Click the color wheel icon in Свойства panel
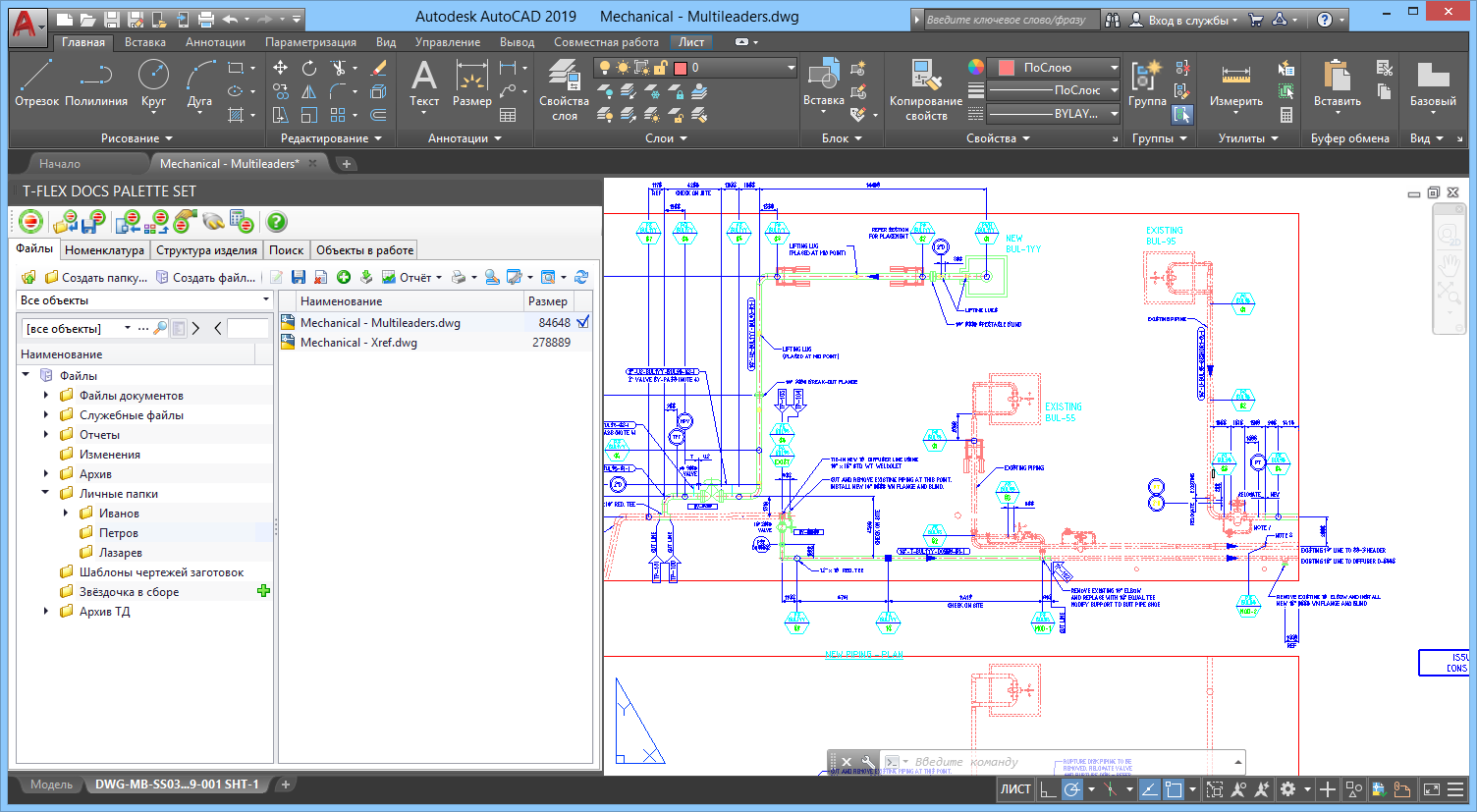The height and width of the screenshot is (812, 1477). pos(975,67)
